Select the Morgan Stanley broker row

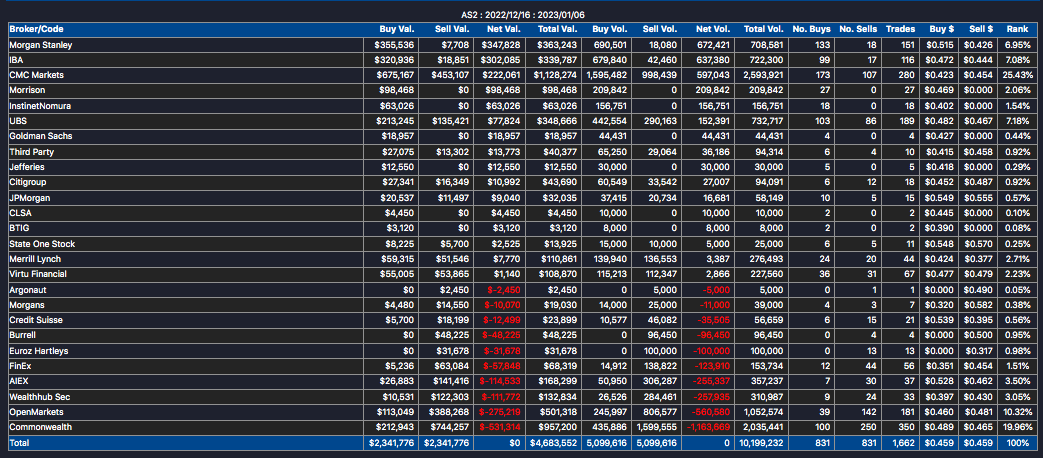point(521,45)
